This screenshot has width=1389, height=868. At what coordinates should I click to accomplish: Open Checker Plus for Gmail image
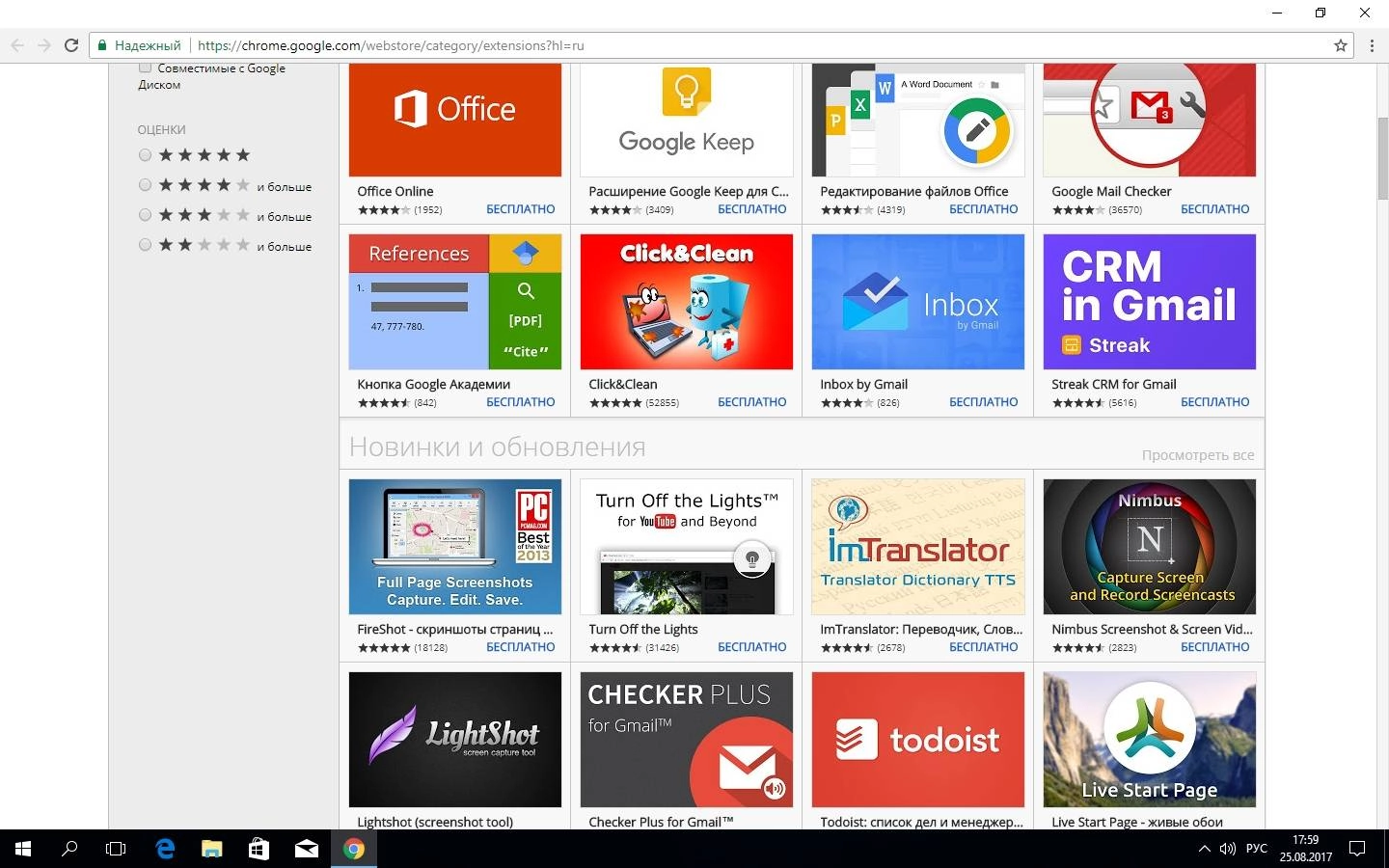pos(687,740)
